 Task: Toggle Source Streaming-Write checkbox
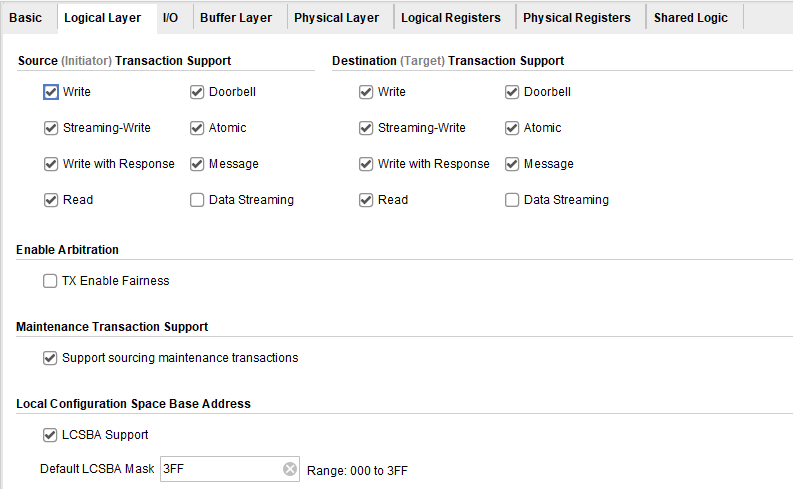pos(51,128)
